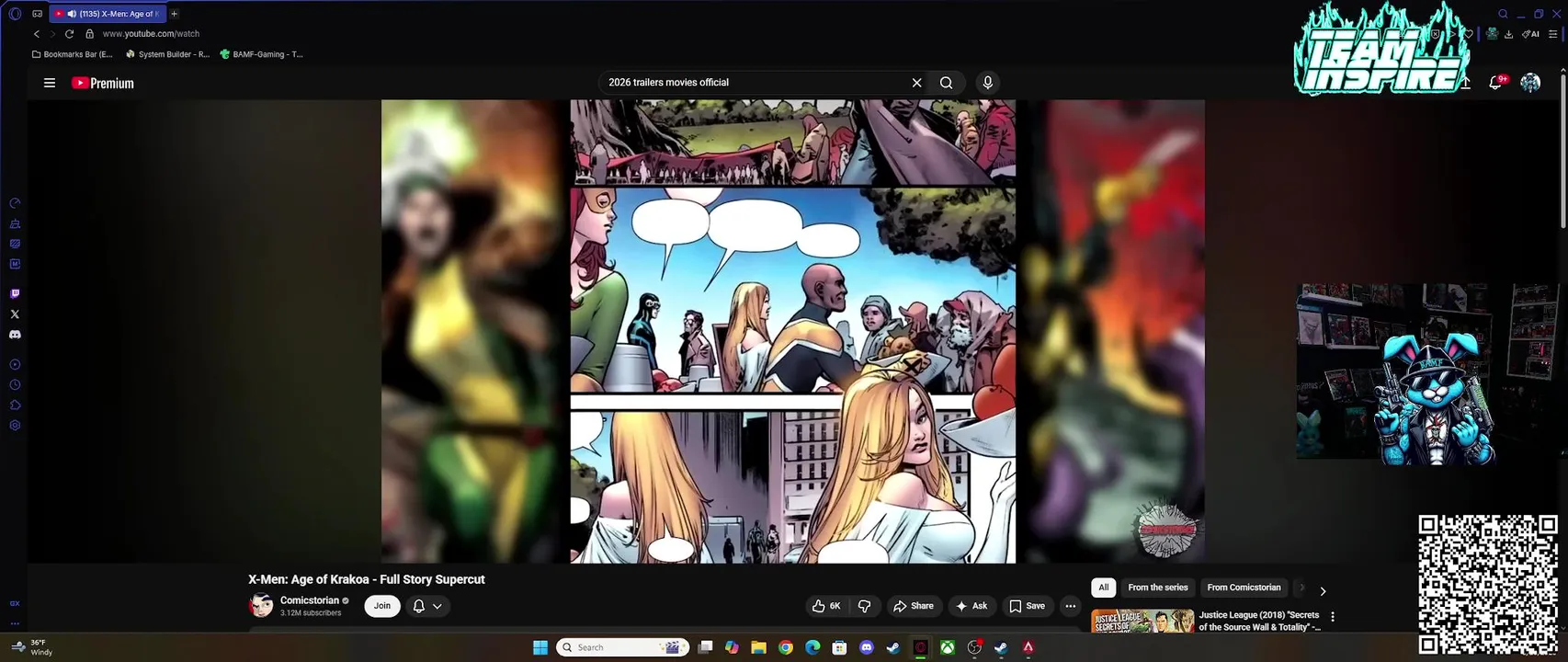
Task: Expand the notification bell preferences dropdown
Action: pos(427,606)
